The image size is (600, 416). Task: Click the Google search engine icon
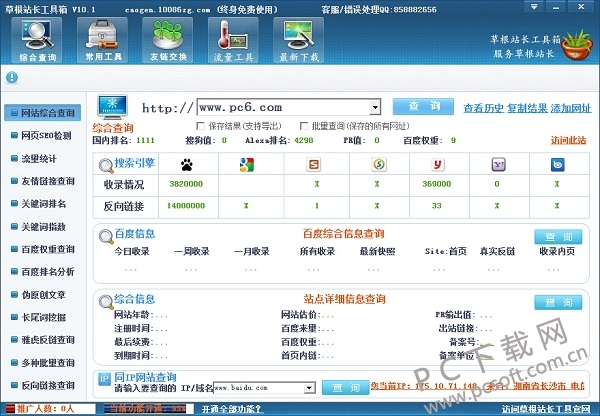click(247, 165)
